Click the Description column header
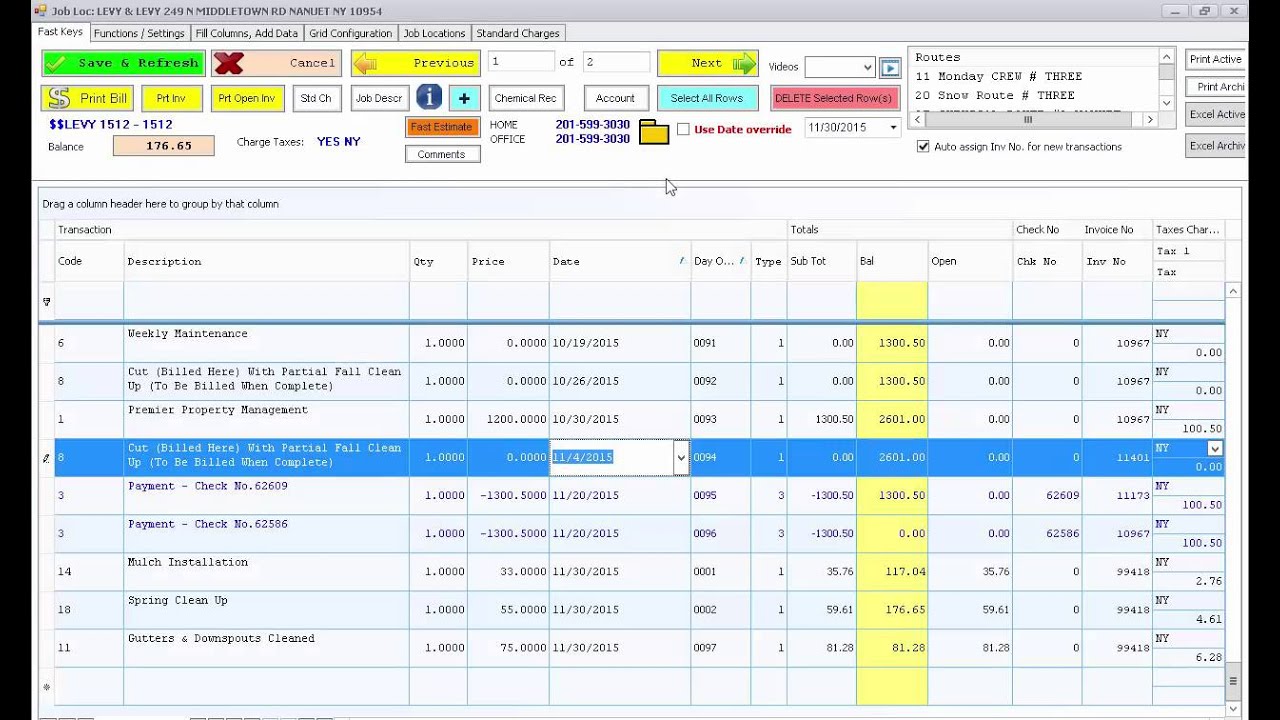Viewport: 1280px width, 720px height. pyautogui.click(x=267, y=261)
